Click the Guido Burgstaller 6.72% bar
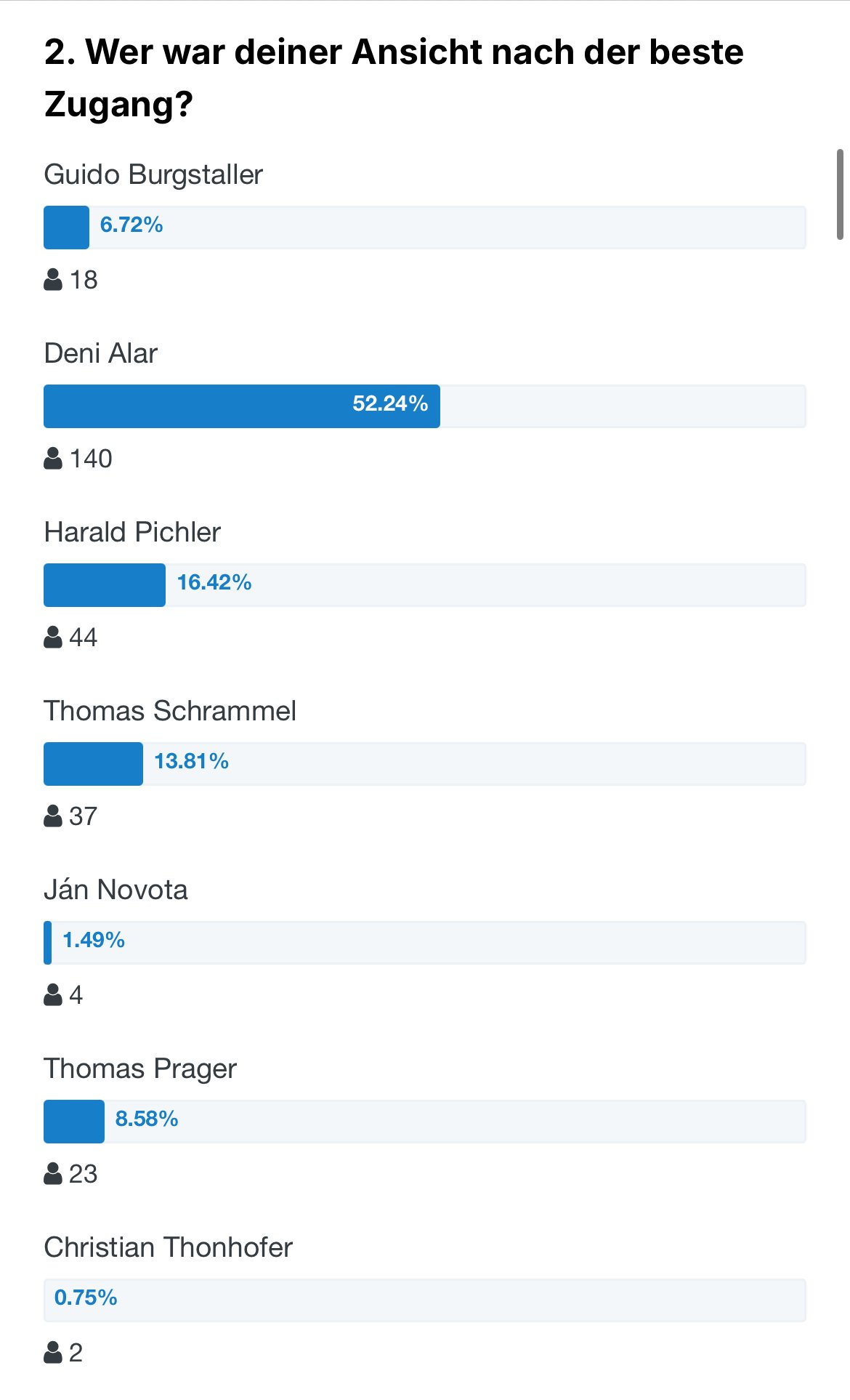 425,228
